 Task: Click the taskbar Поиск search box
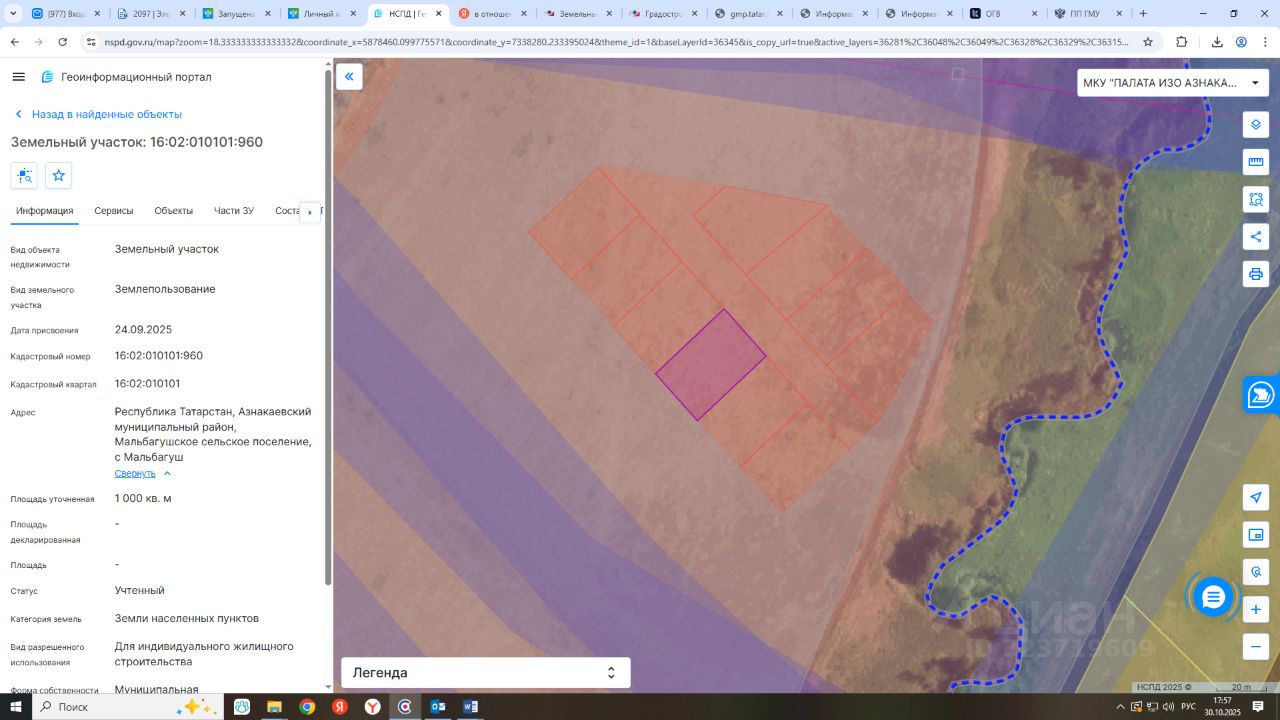128,707
